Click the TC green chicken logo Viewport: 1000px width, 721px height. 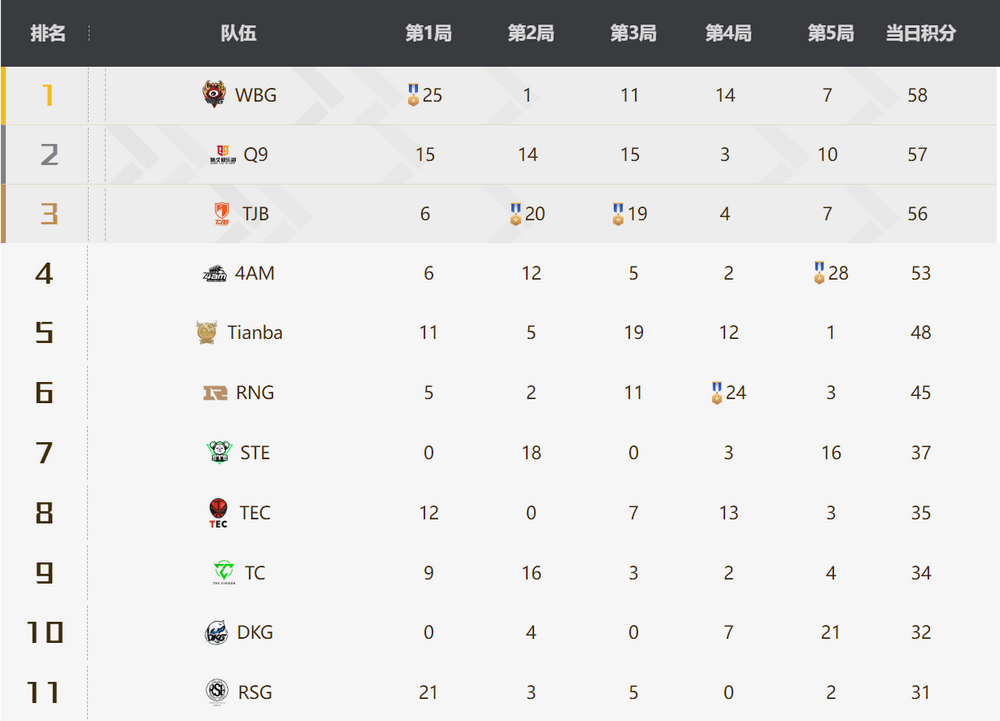point(224,572)
